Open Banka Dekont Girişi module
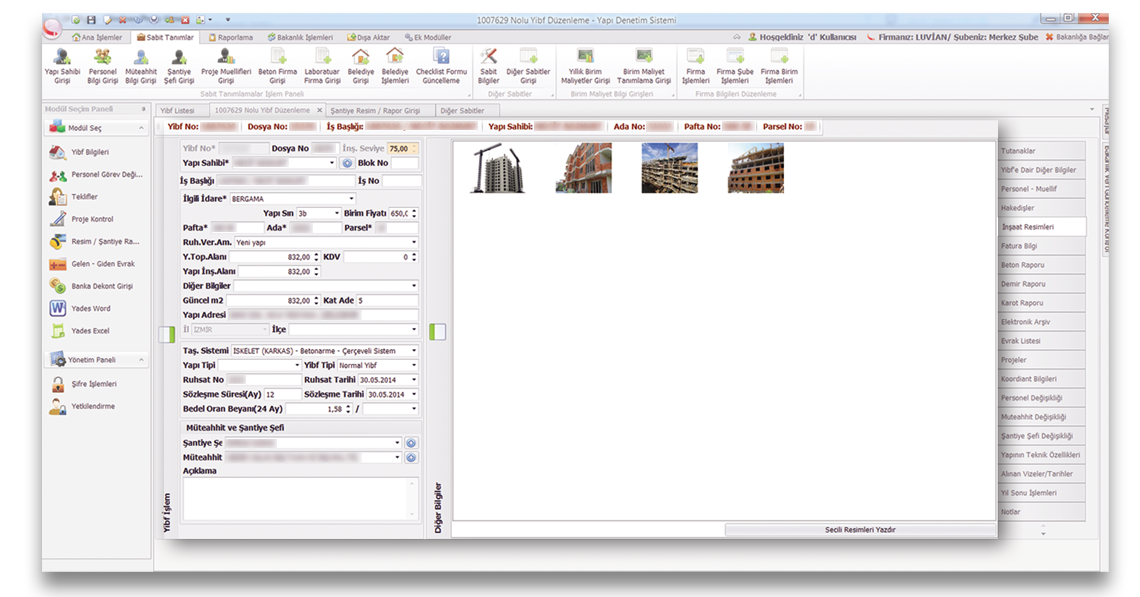Image resolution: width=1140 pixels, height=597 pixels. 57,286
